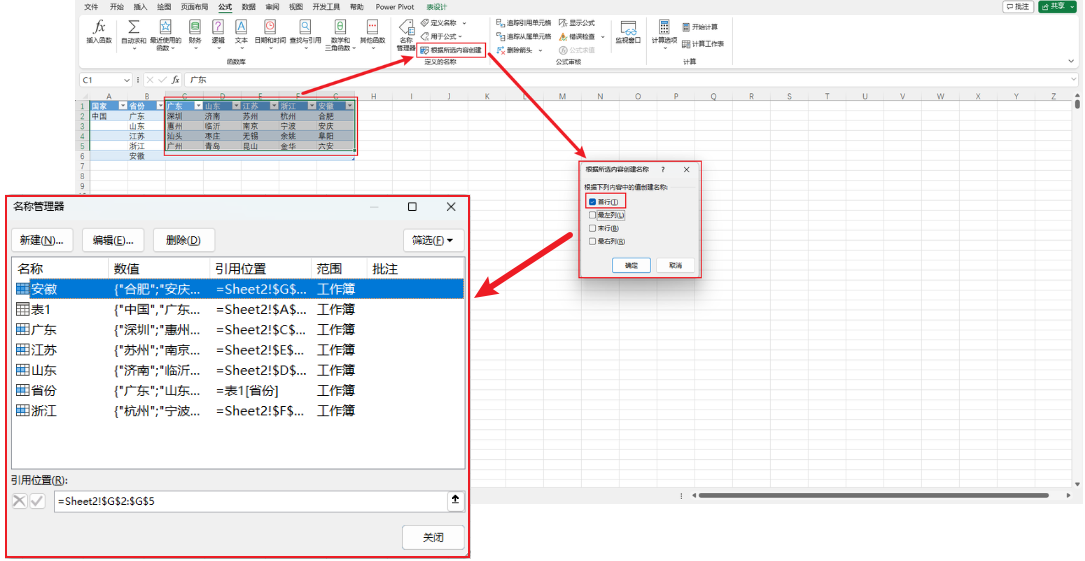Open the 自动求和 sigma icon
This screenshot has width=1085, height=561.
tap(134, 27)
